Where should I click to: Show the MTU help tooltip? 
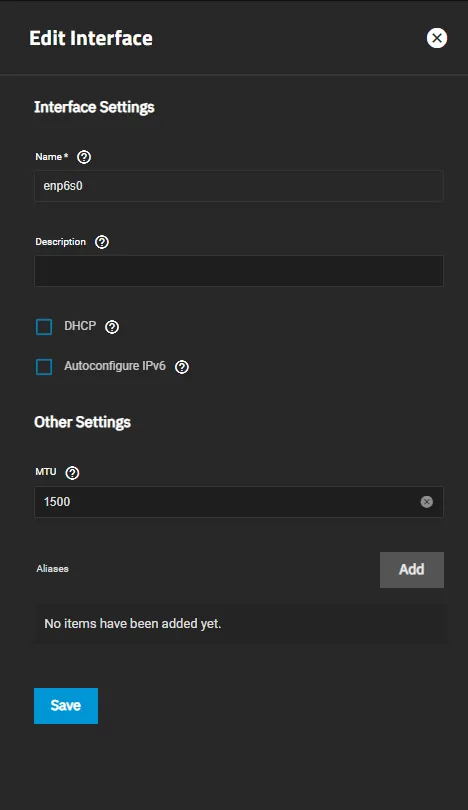pyautogui.click(x=72, y=473)
